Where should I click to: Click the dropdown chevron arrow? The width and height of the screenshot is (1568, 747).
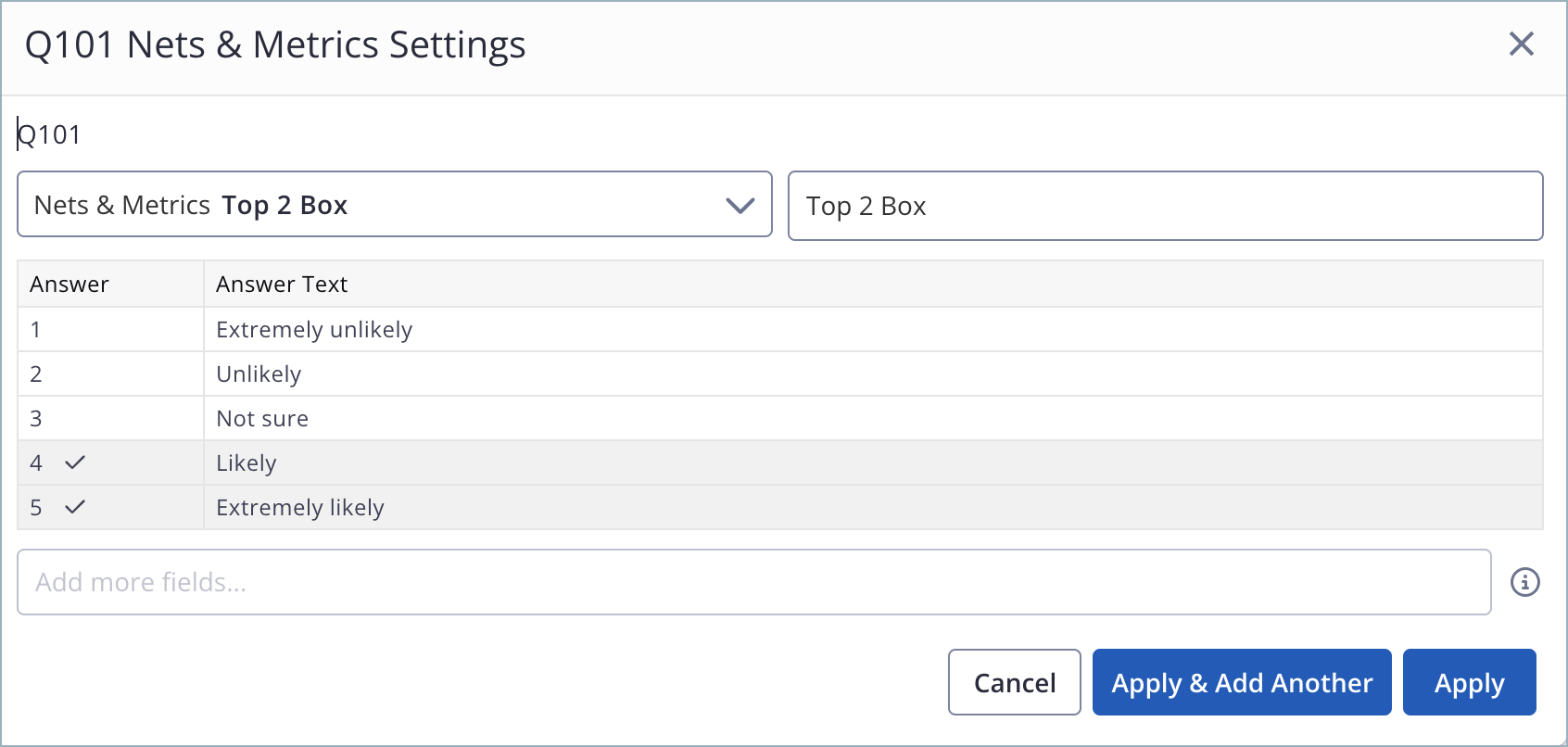coord(740,205)
